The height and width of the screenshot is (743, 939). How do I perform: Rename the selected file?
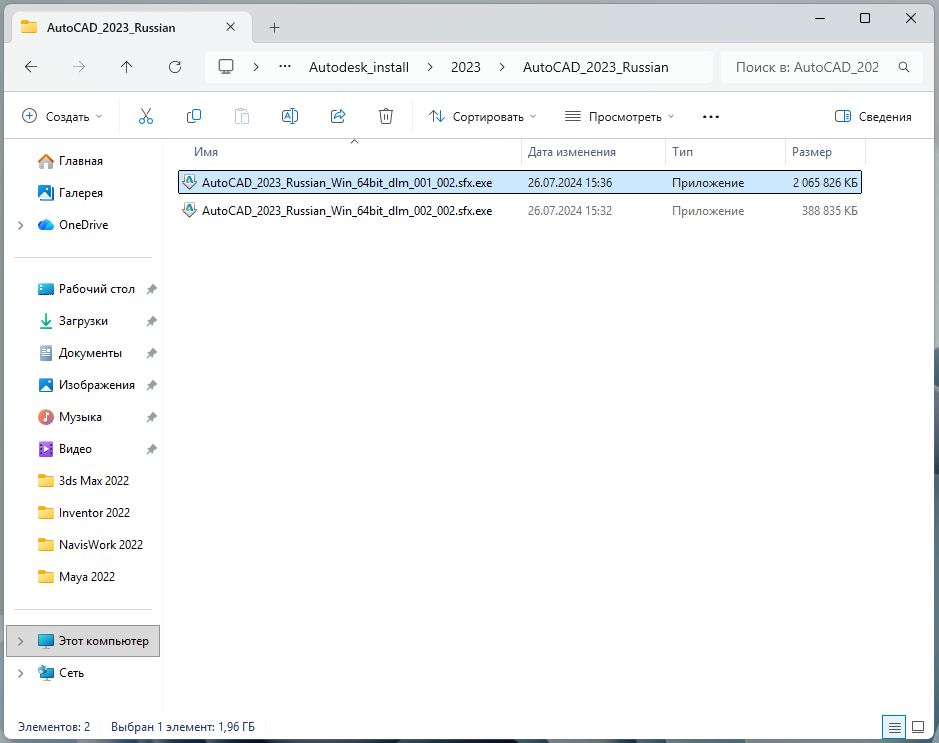[x=290, y=116]
